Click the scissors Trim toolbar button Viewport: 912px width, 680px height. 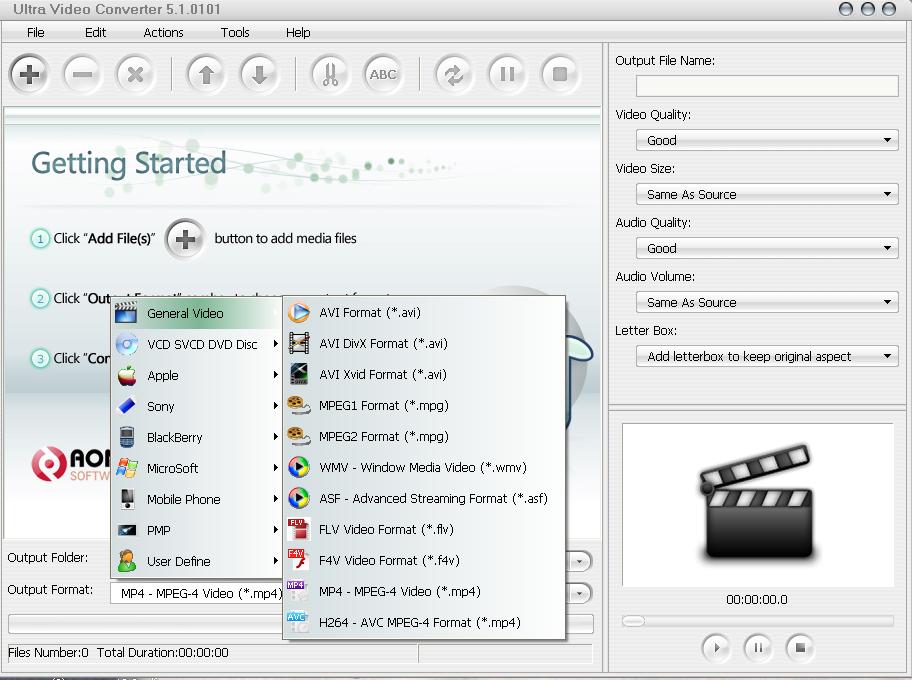(330, 74)
